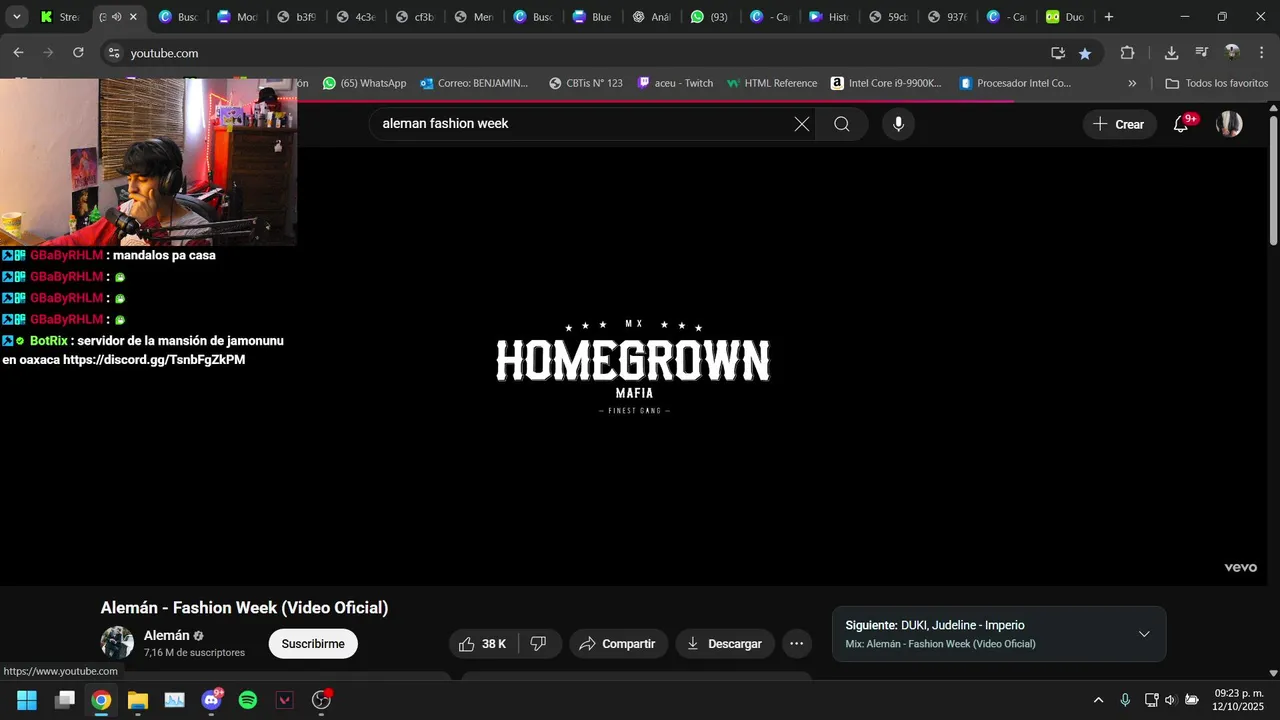Open Chrome downloads icon

(1171, 53)
